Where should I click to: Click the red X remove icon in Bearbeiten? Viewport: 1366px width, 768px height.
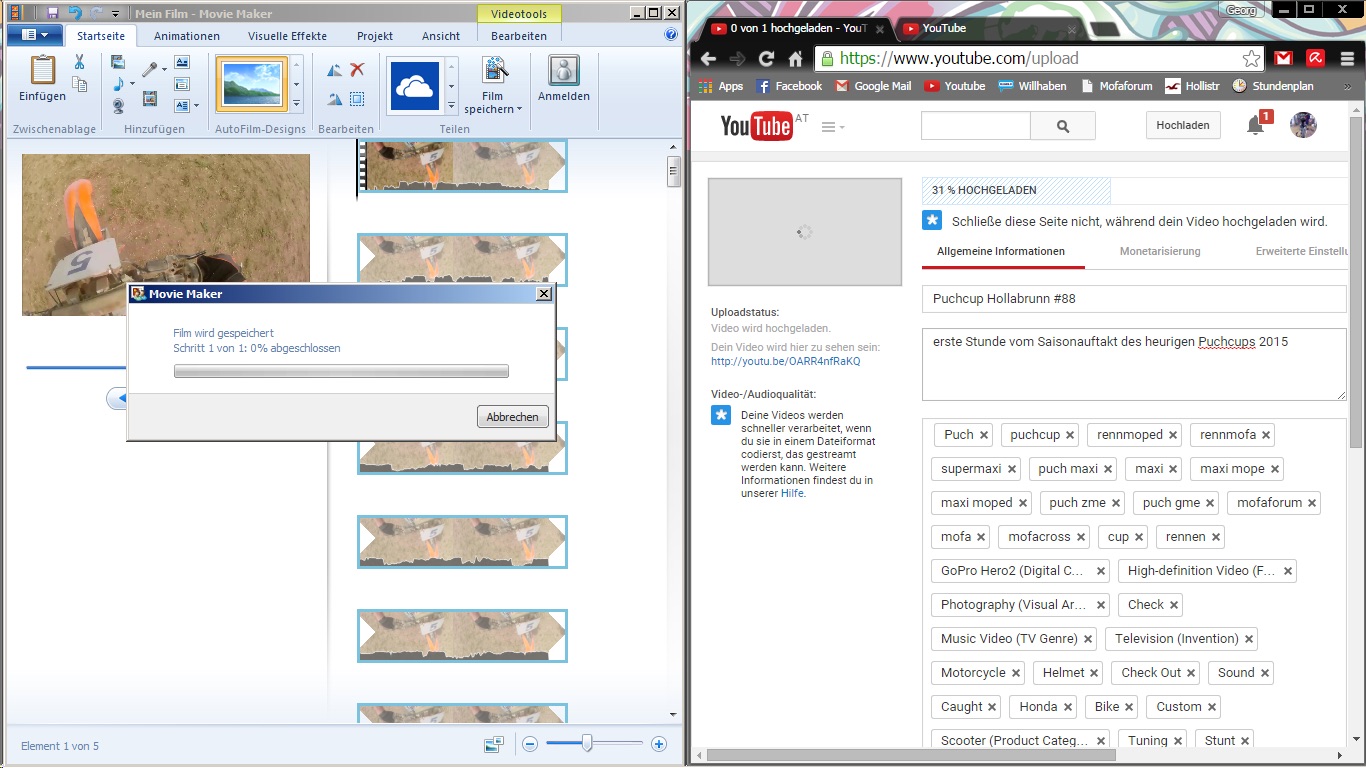pyautogui.click(x=357, y=69)
